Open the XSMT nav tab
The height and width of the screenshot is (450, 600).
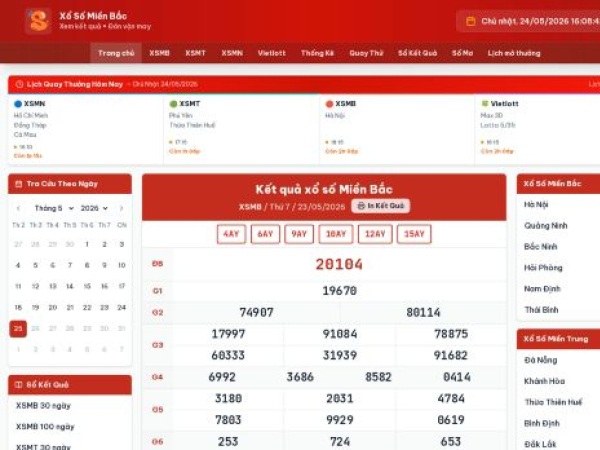pyautogui.click(x=195, y=53)
